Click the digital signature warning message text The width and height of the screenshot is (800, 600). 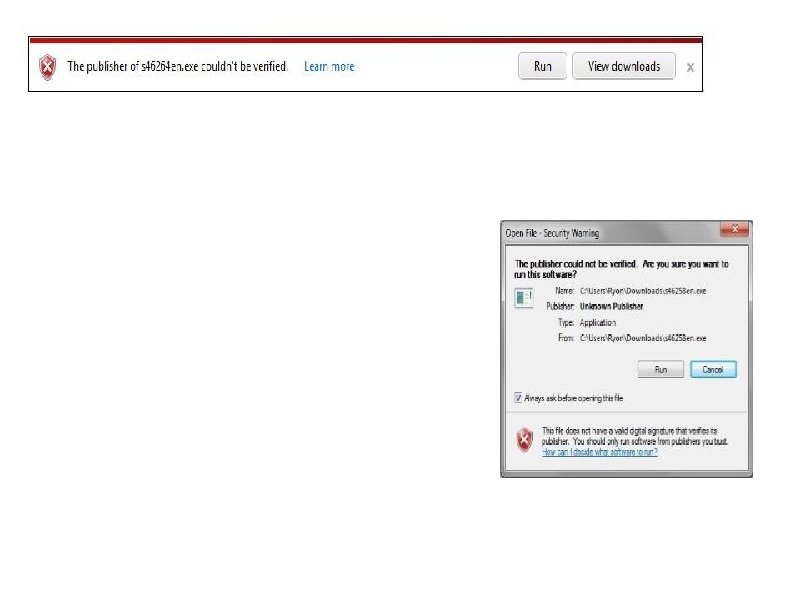click(x=630, y=434)
